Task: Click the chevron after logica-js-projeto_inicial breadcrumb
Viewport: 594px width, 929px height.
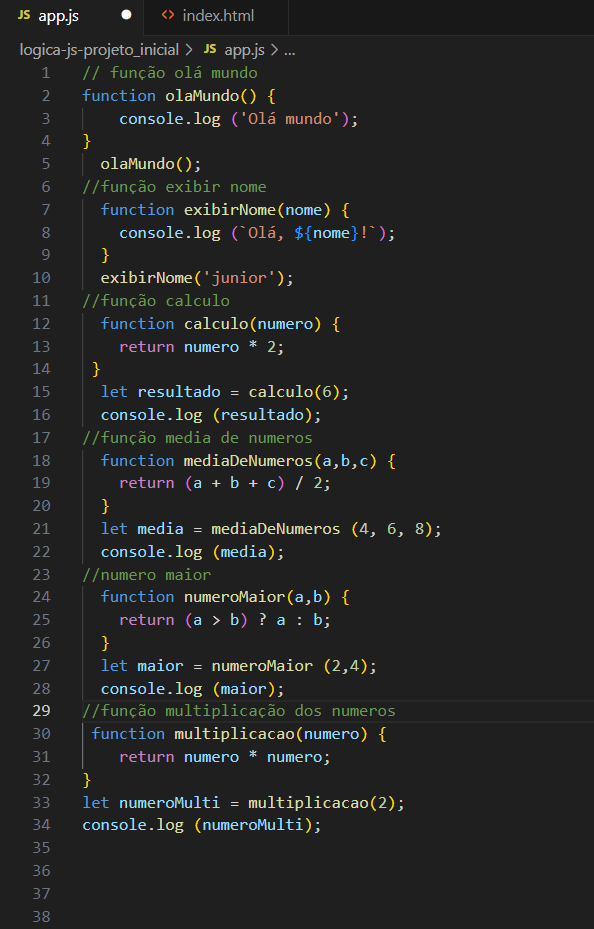Action: pos(189,50)
